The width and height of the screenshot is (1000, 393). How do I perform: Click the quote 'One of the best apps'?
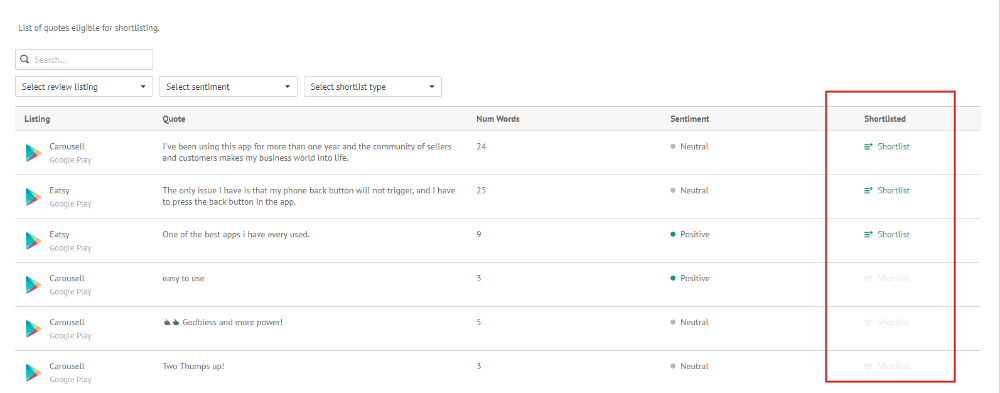(x=236, y=235)
